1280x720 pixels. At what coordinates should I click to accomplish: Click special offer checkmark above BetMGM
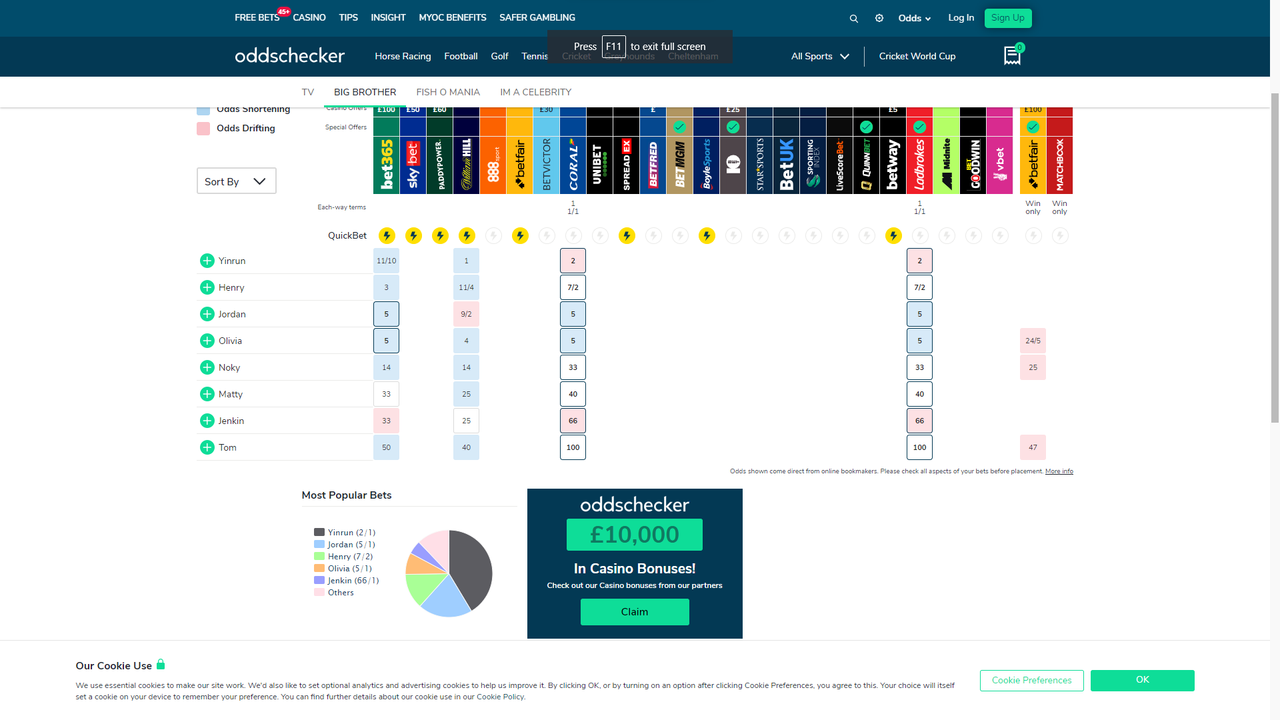point(679,127)
